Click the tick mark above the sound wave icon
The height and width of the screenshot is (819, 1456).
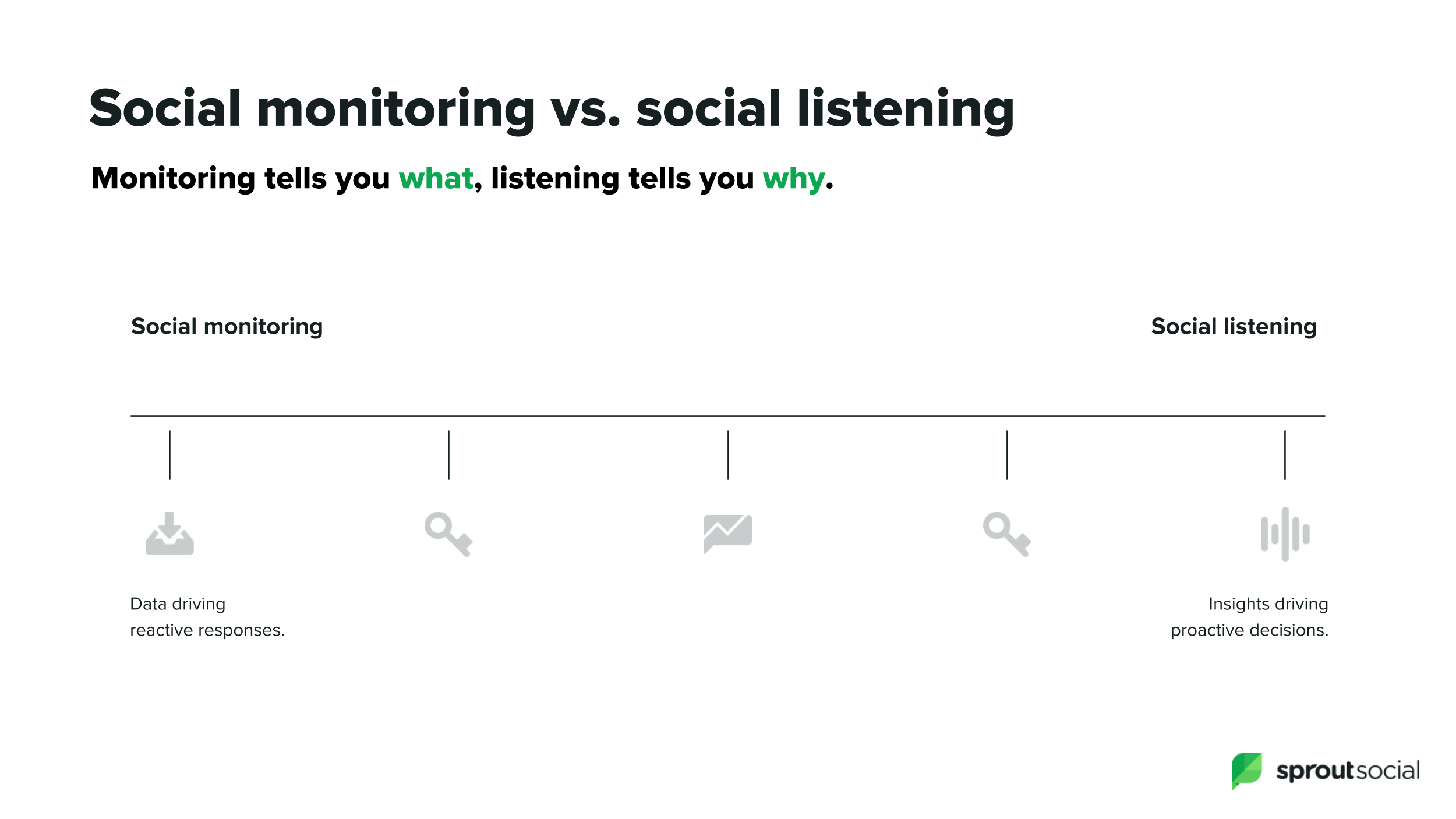pyautogui.click(x=1285, y=455)
